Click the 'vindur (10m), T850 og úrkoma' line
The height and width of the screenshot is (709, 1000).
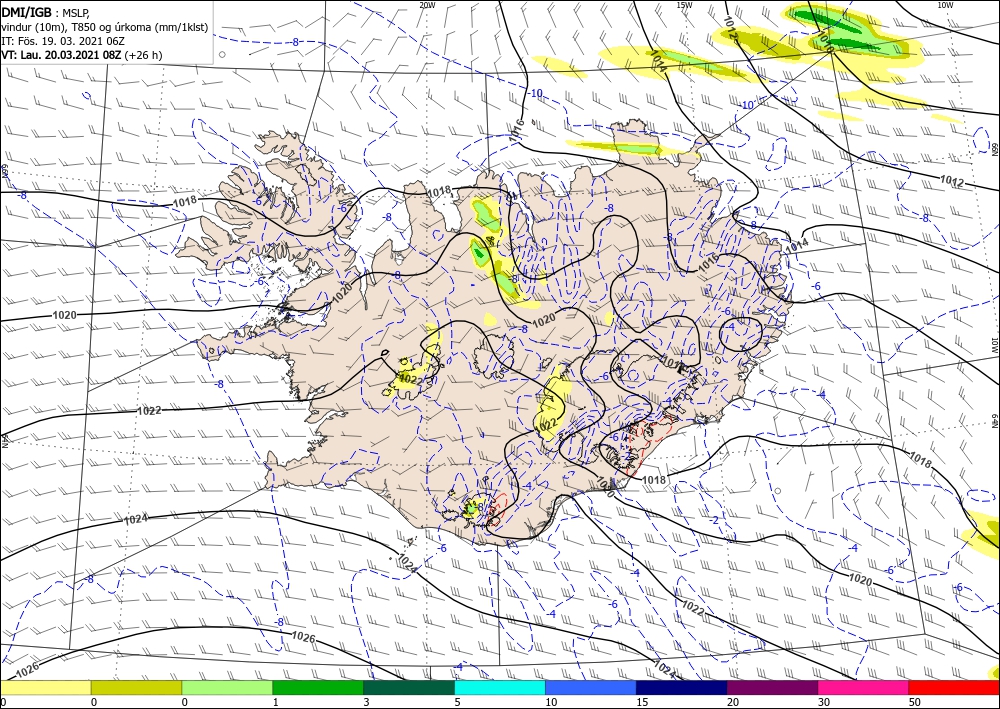[105, 27]
